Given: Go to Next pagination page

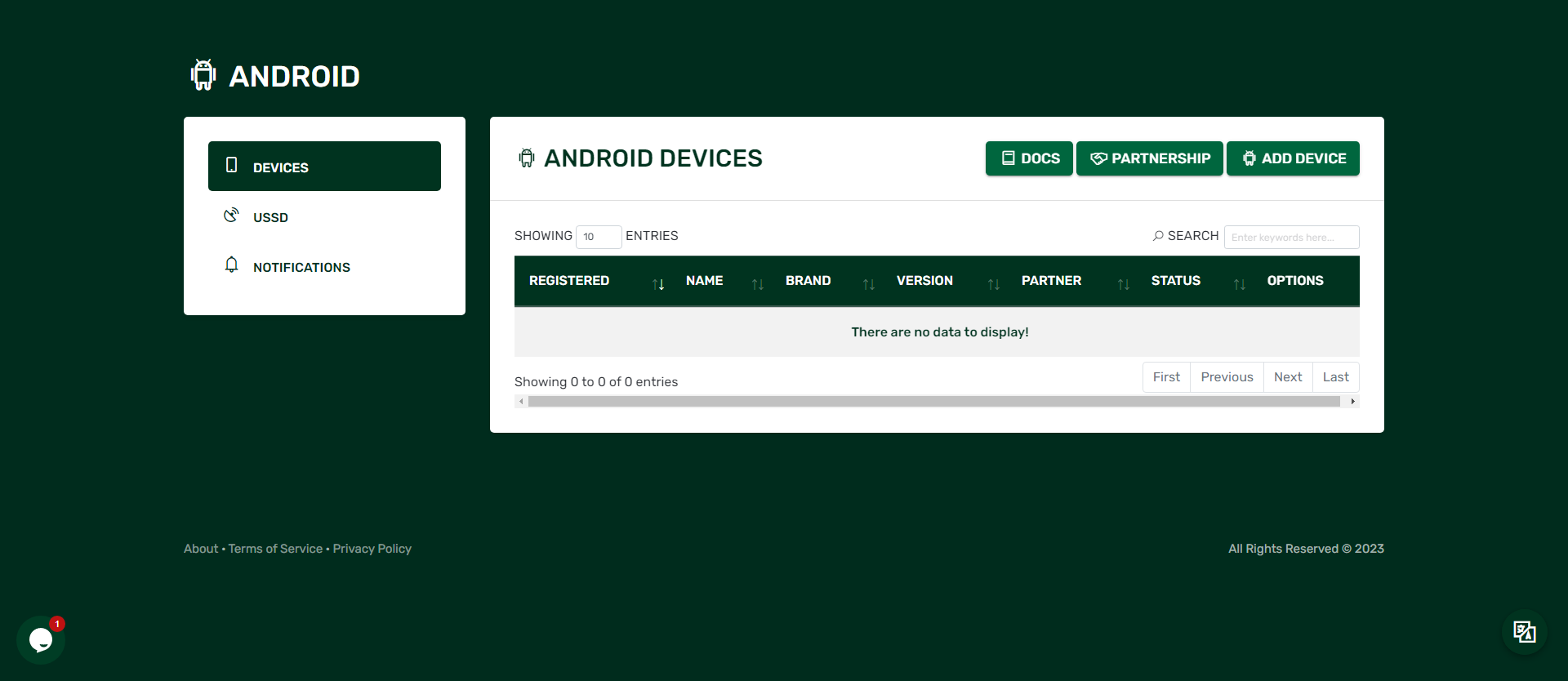Looking at the screenshot, I should coord(1288,377).
